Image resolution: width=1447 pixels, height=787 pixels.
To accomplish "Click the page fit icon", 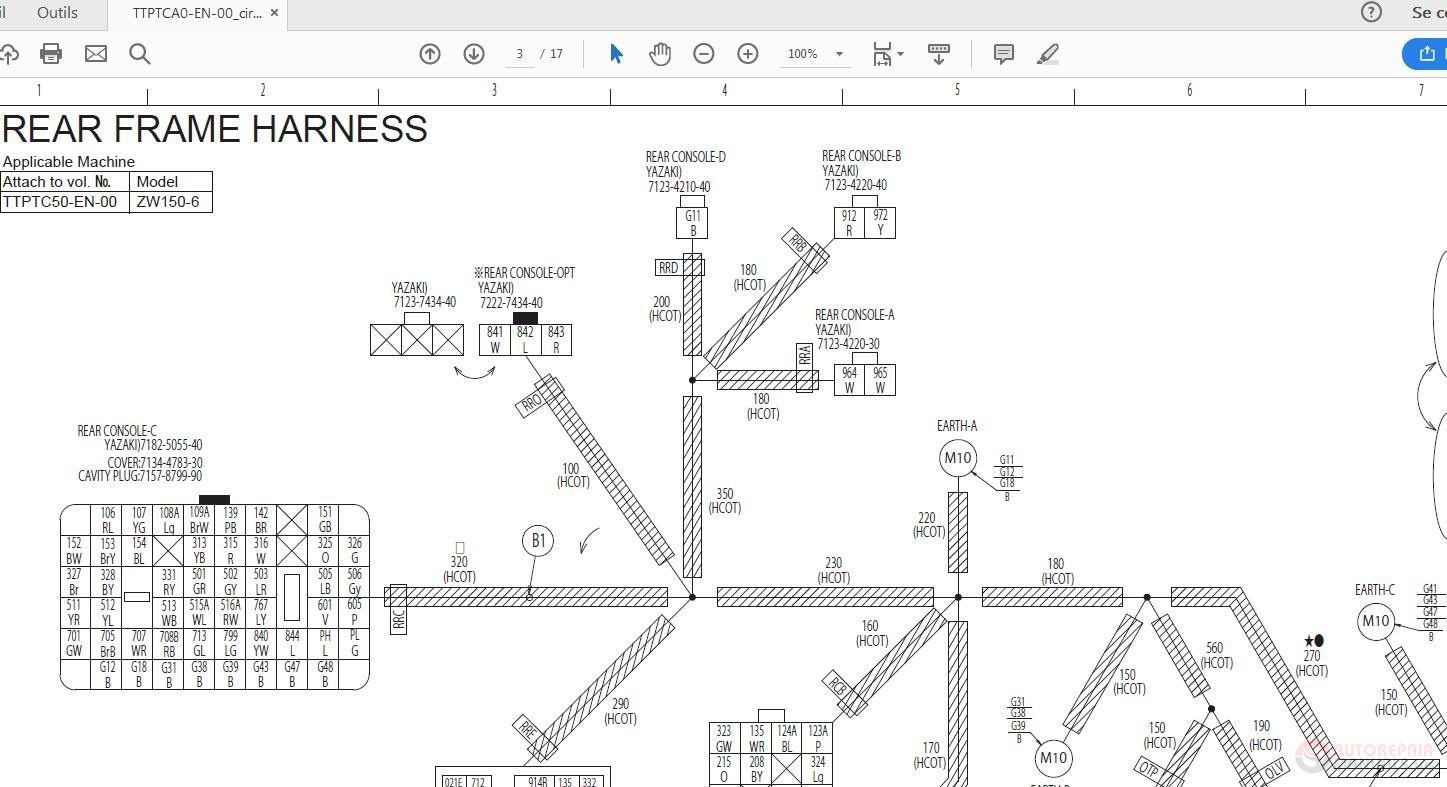I will (881, 54).
